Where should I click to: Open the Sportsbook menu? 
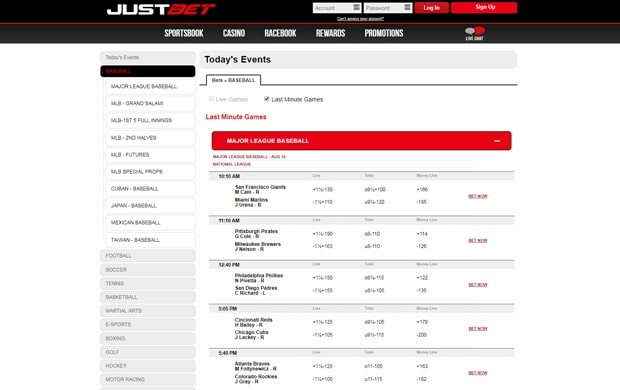point(184,33)
